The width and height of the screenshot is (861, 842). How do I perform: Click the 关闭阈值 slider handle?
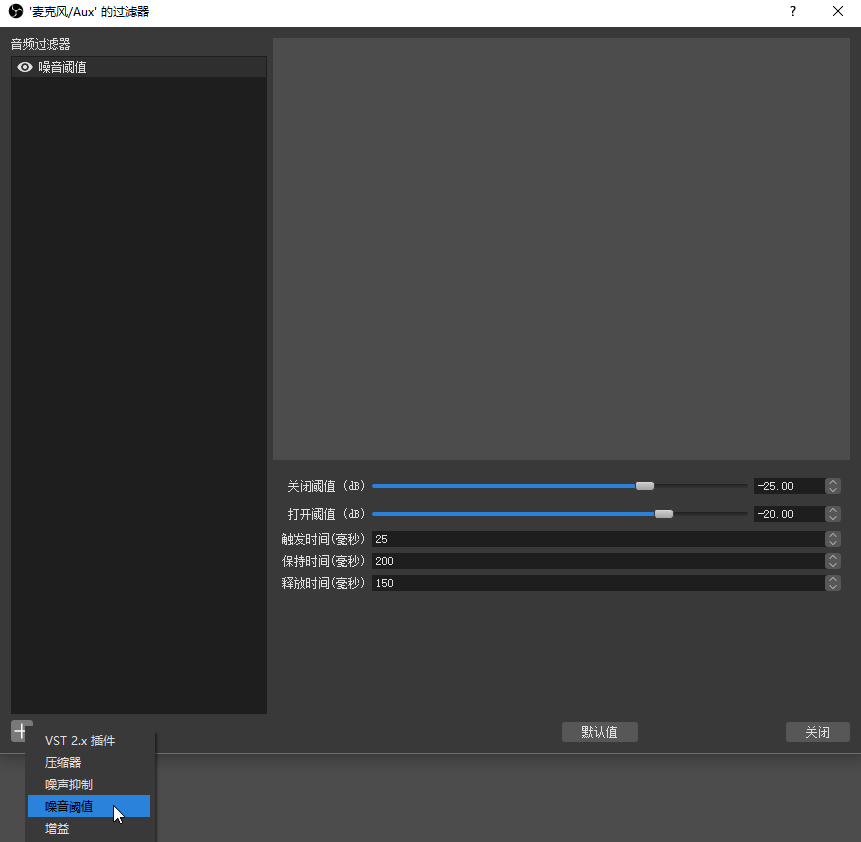(645, 486)
